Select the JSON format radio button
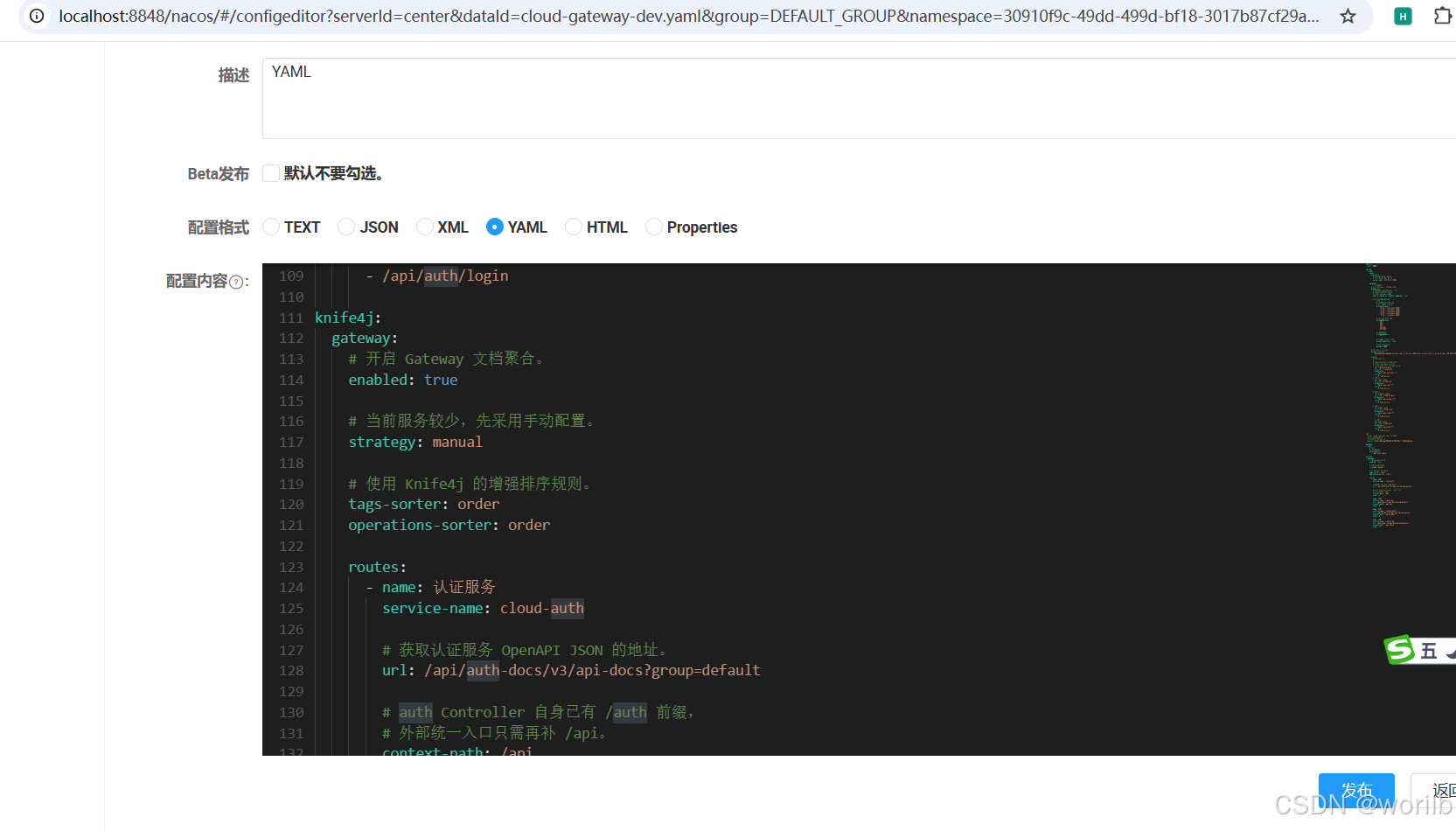The width and height of the screenshot is (1456, 831). 346,227
